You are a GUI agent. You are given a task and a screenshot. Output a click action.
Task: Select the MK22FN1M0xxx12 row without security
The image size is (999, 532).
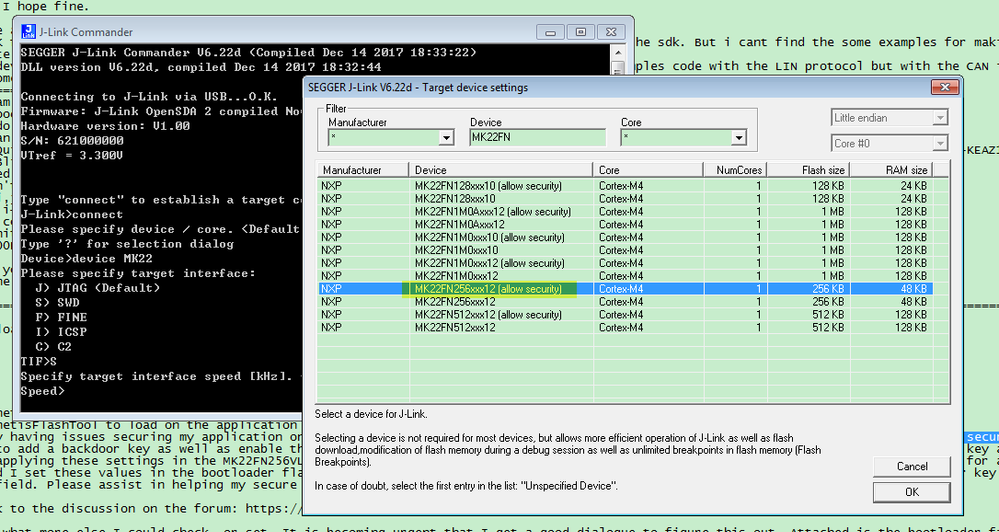point(625,276)
